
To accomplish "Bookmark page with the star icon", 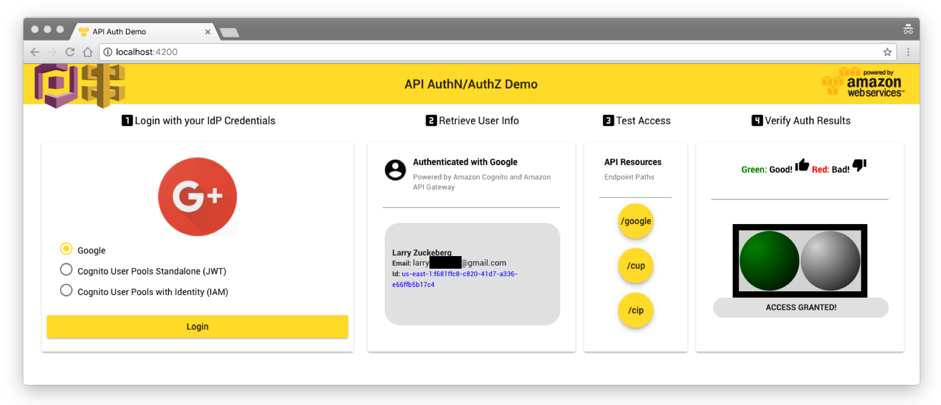I will (887, 52).
